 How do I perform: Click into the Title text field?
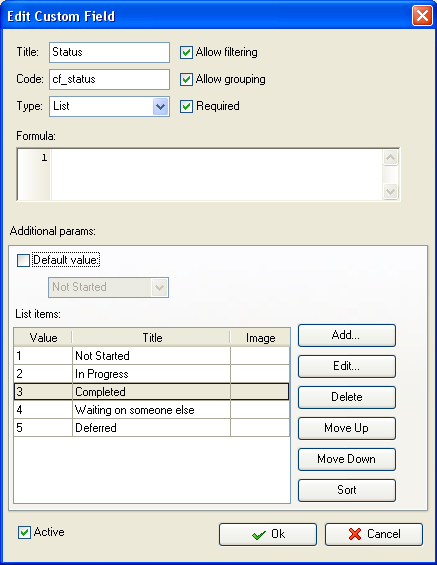109,52
